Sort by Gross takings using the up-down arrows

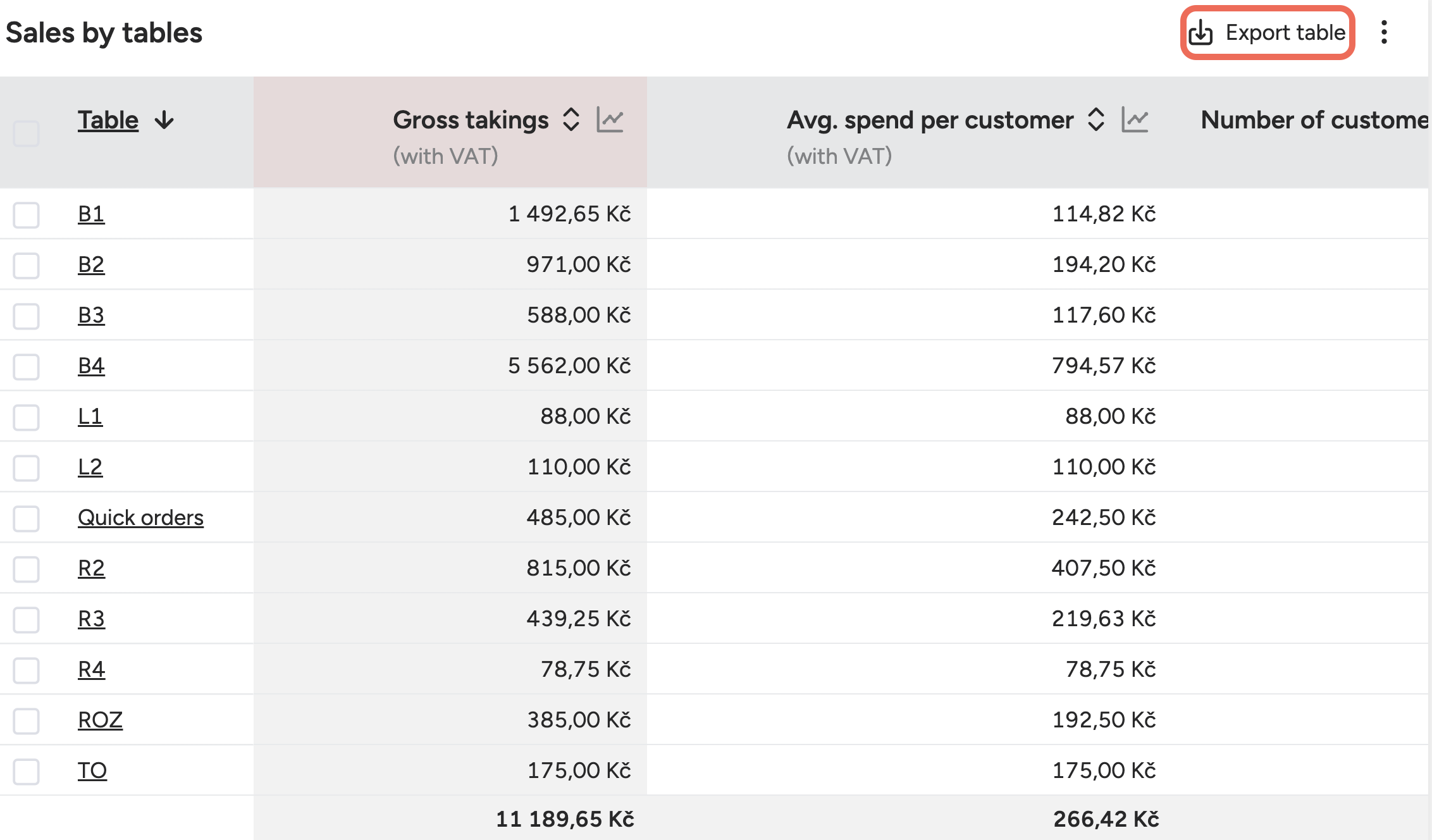(x=571, y=120)
